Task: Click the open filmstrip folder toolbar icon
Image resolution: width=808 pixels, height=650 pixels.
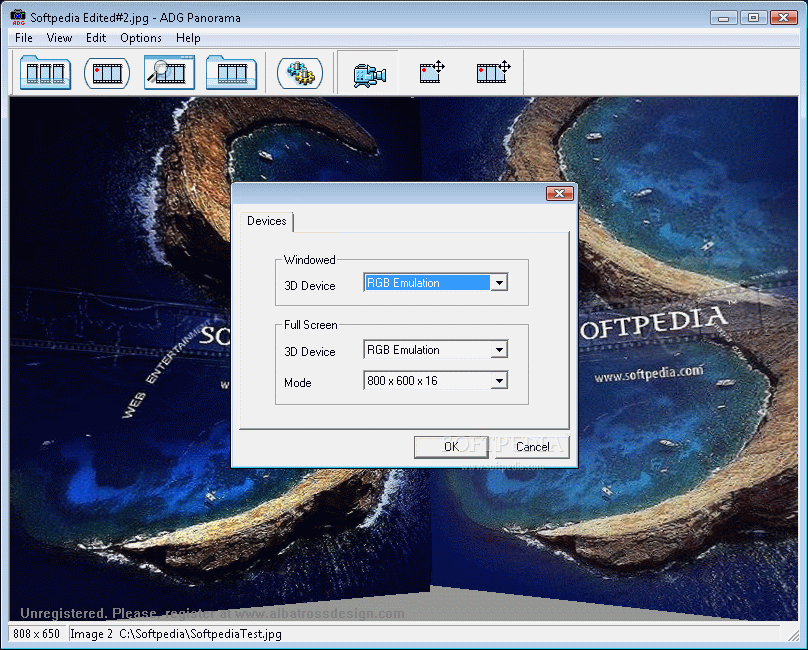Action: tap(45, 73)
